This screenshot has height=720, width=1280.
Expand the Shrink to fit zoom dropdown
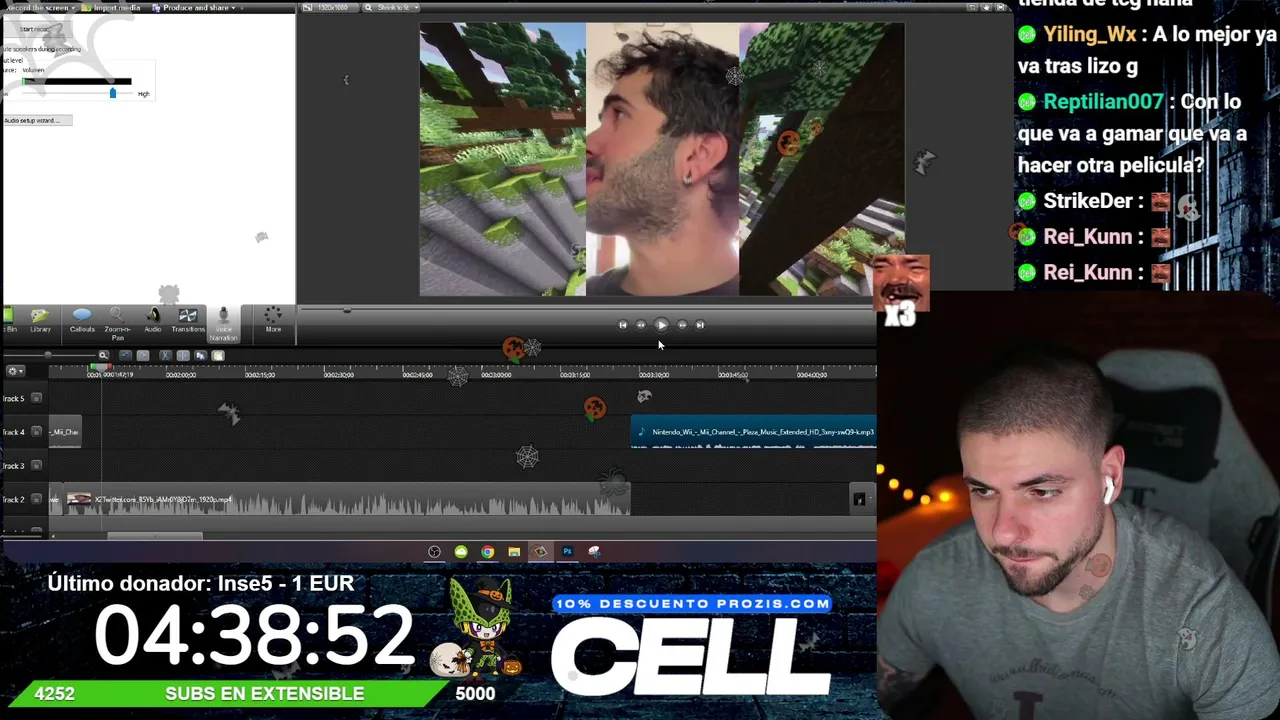click(390, 8)
